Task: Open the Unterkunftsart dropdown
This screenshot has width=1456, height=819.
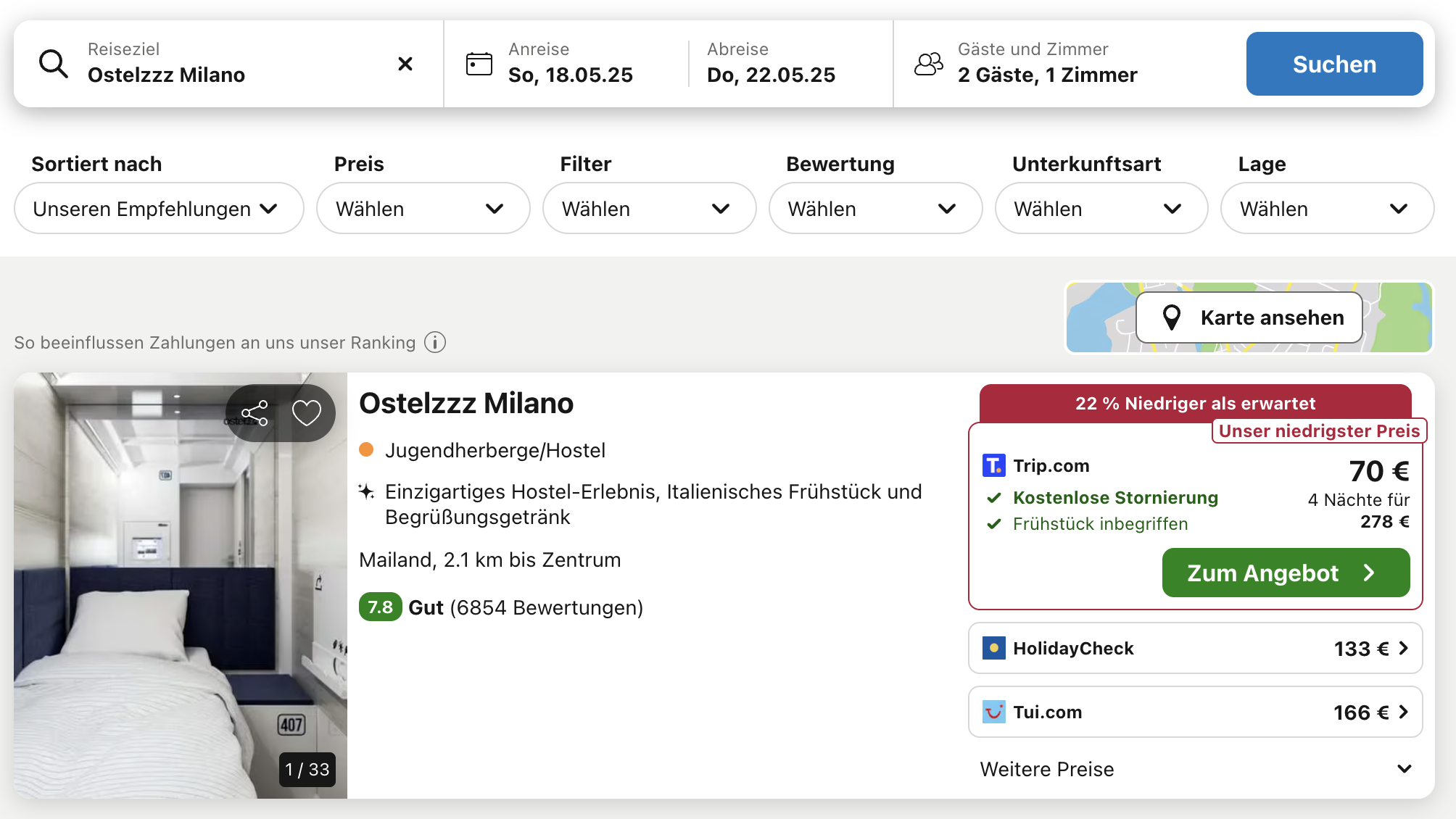Action: click(1101, 208)
